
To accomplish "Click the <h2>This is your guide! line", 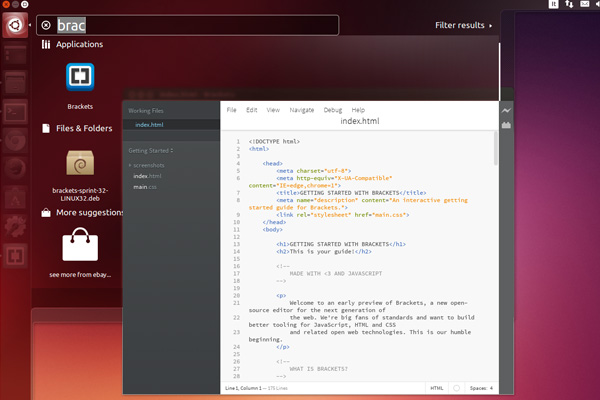I will [x=324, y=251].
